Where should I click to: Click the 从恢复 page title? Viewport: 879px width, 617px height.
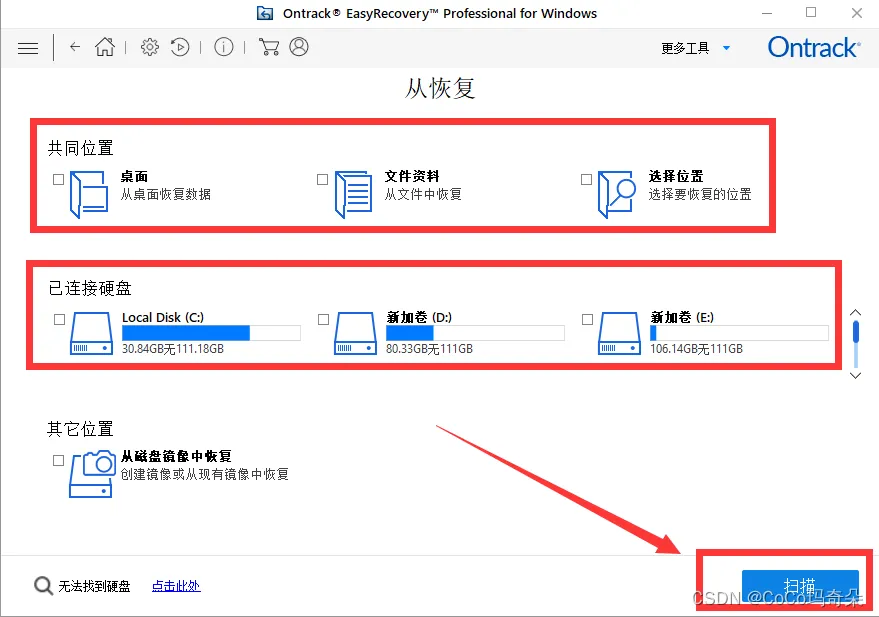(440, 89)
